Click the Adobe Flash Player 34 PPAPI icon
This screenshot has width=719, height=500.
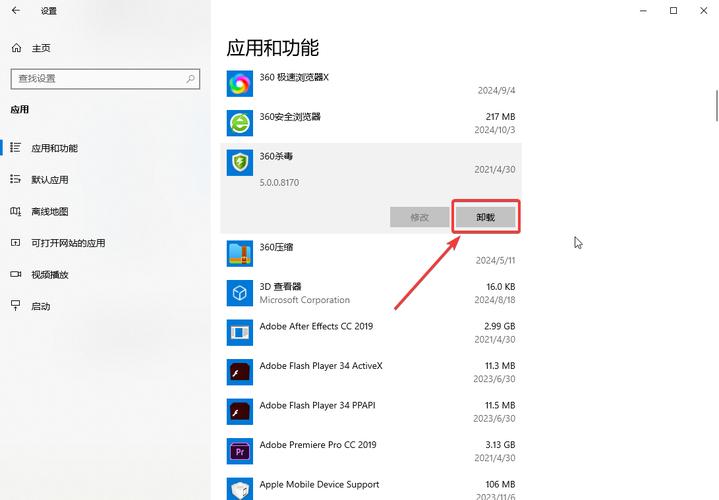click(240, 411)
